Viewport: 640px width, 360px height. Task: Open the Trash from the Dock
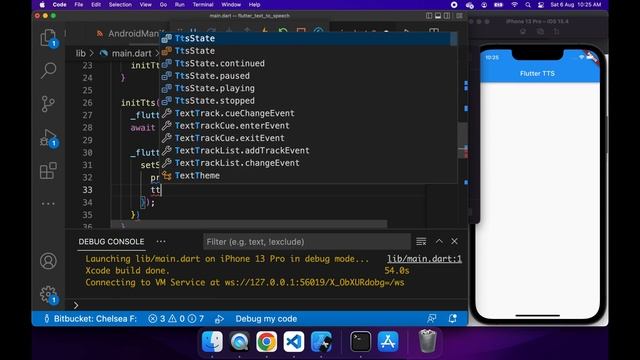point(427,341)
